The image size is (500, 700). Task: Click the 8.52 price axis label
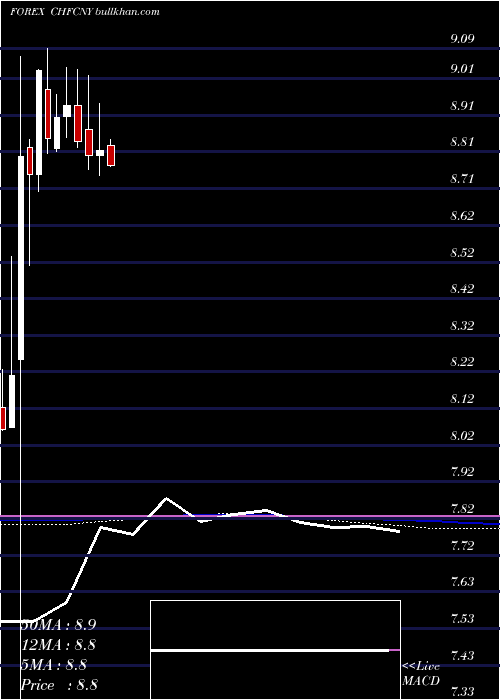pos(462,253)
